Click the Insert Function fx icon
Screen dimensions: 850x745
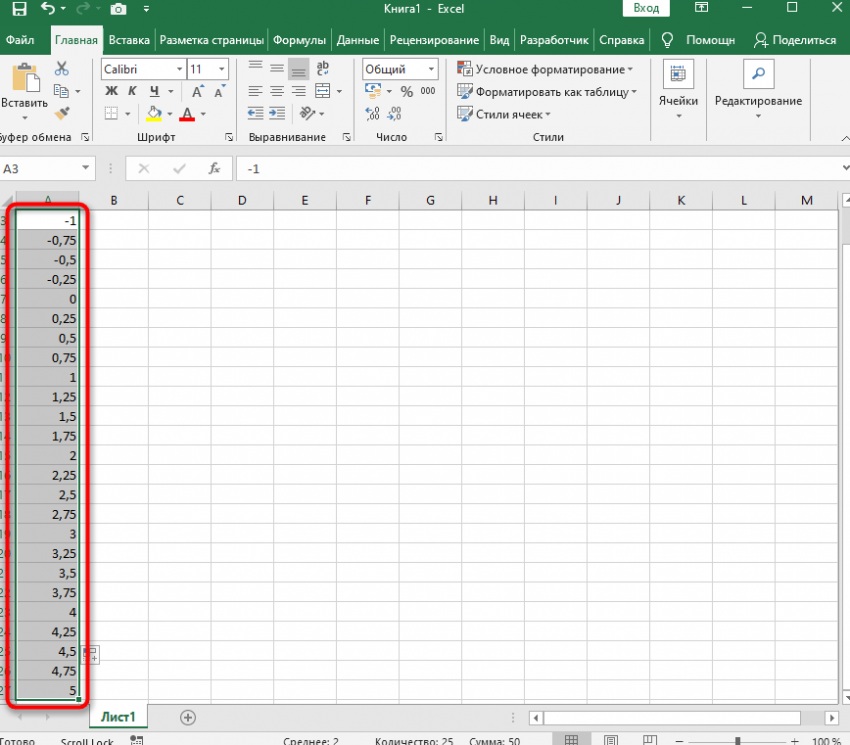tap(213, 169)
